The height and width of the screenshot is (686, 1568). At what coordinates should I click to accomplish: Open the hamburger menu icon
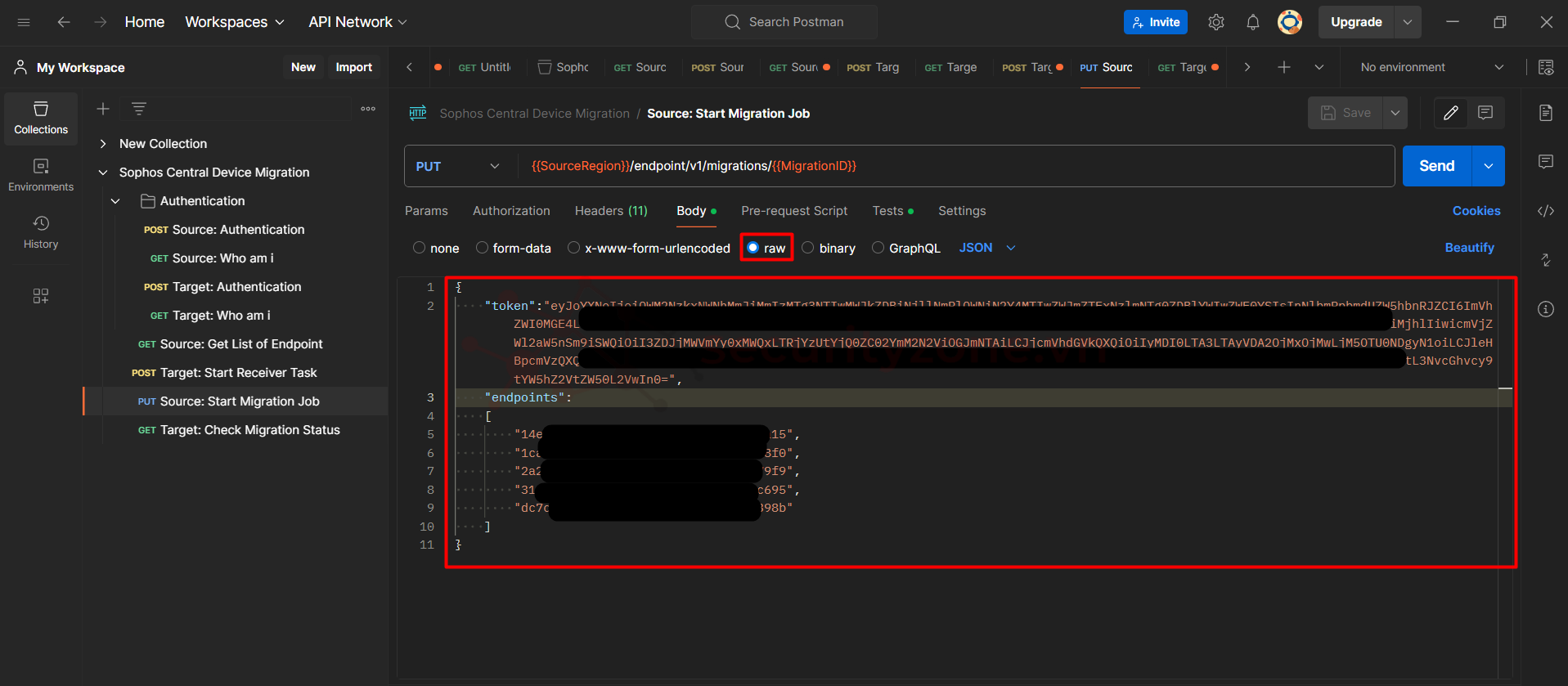(x=24, y=22)
